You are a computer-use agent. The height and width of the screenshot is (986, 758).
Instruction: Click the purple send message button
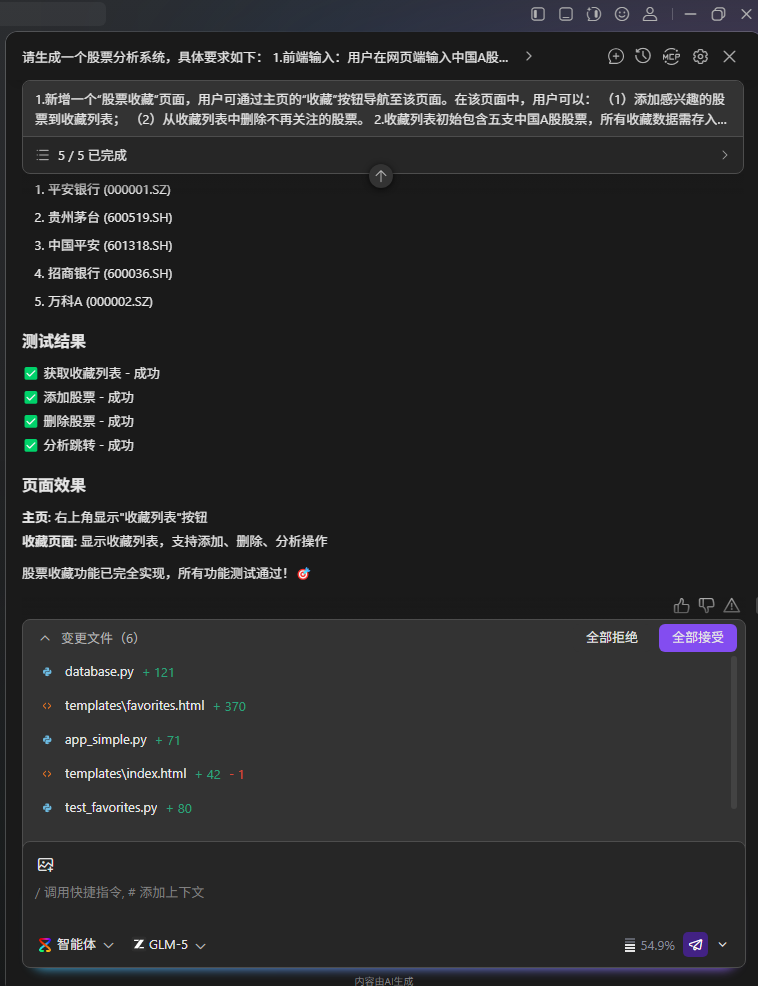696,944
